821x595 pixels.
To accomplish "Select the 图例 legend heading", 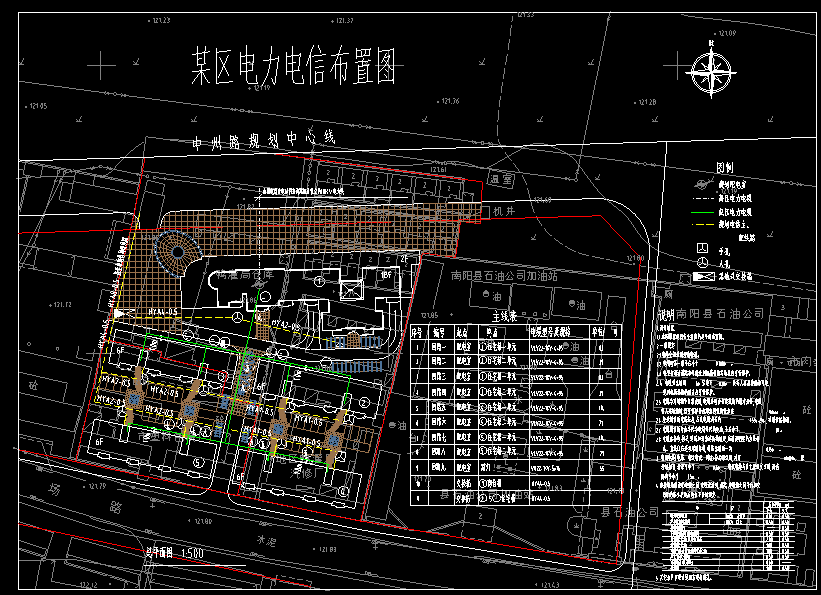I will click(724, 169).
